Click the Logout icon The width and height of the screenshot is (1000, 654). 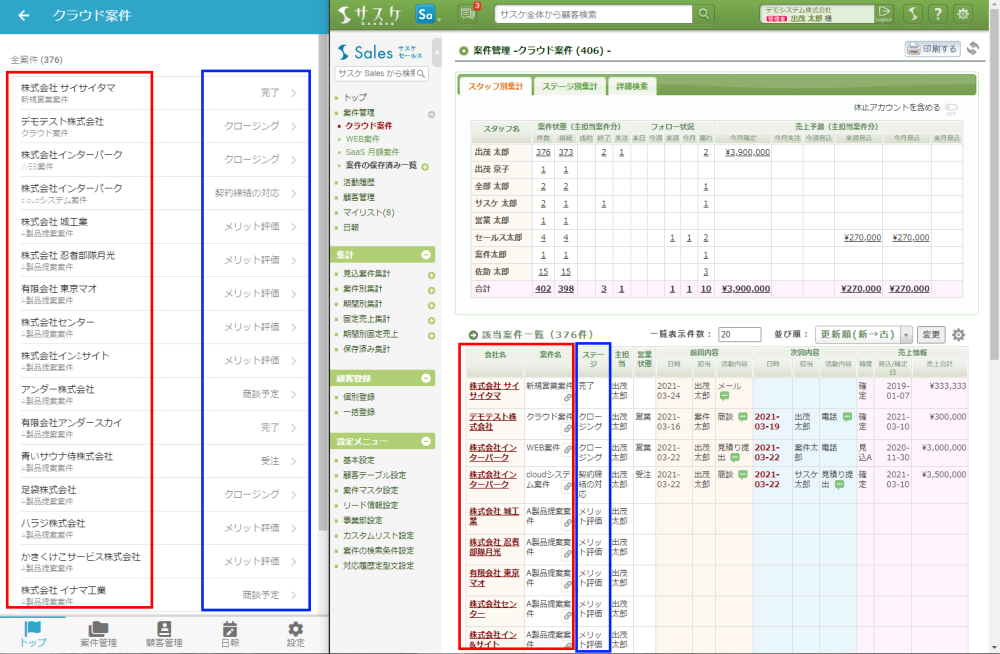pyautogui.click(x=883, y=13)
